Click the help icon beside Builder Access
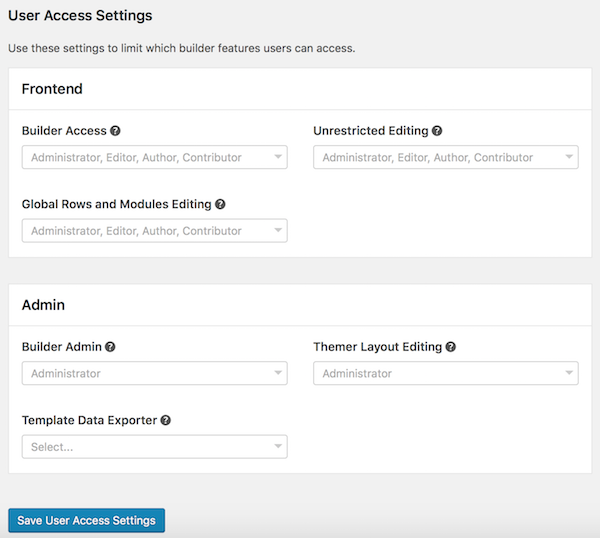This screenshot has height=538, width=600. click(x=115, y=131)
